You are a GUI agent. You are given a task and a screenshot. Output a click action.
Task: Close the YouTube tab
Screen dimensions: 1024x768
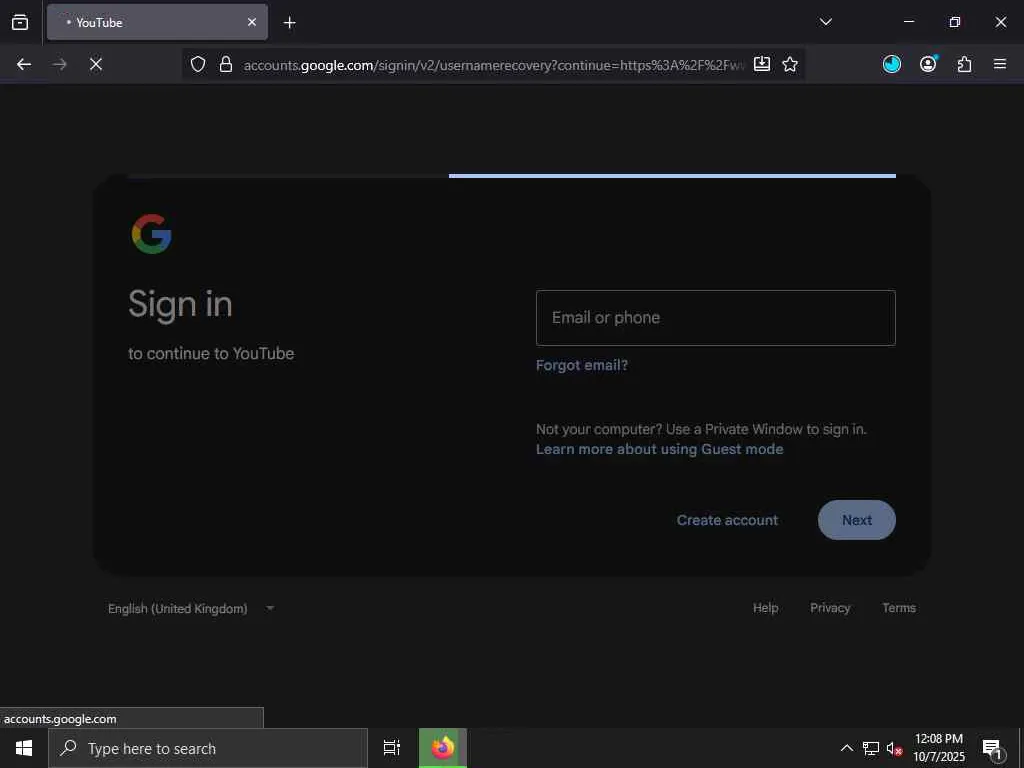tap(251, 22)
